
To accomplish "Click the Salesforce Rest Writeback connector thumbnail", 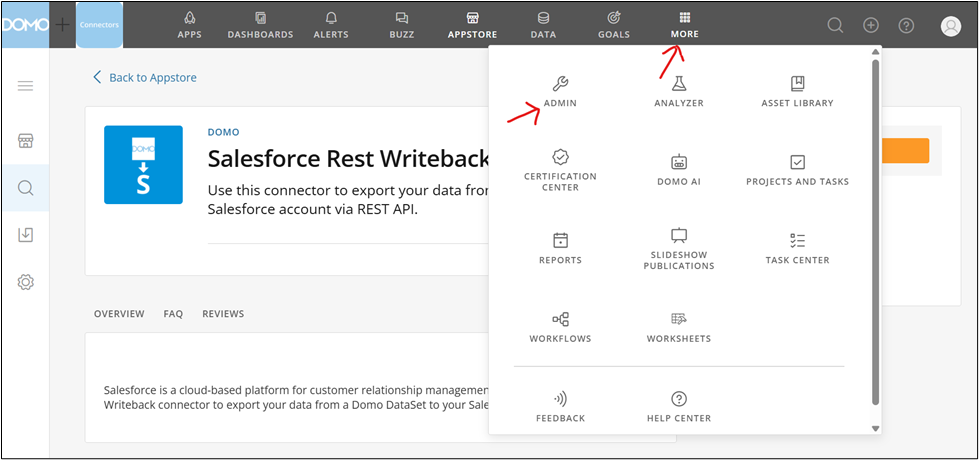I will [143, 165].
